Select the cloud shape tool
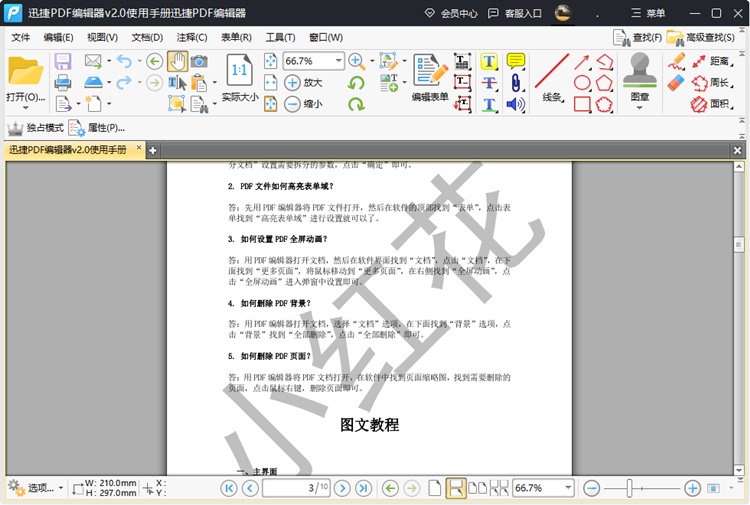 [x=604, y=104]
